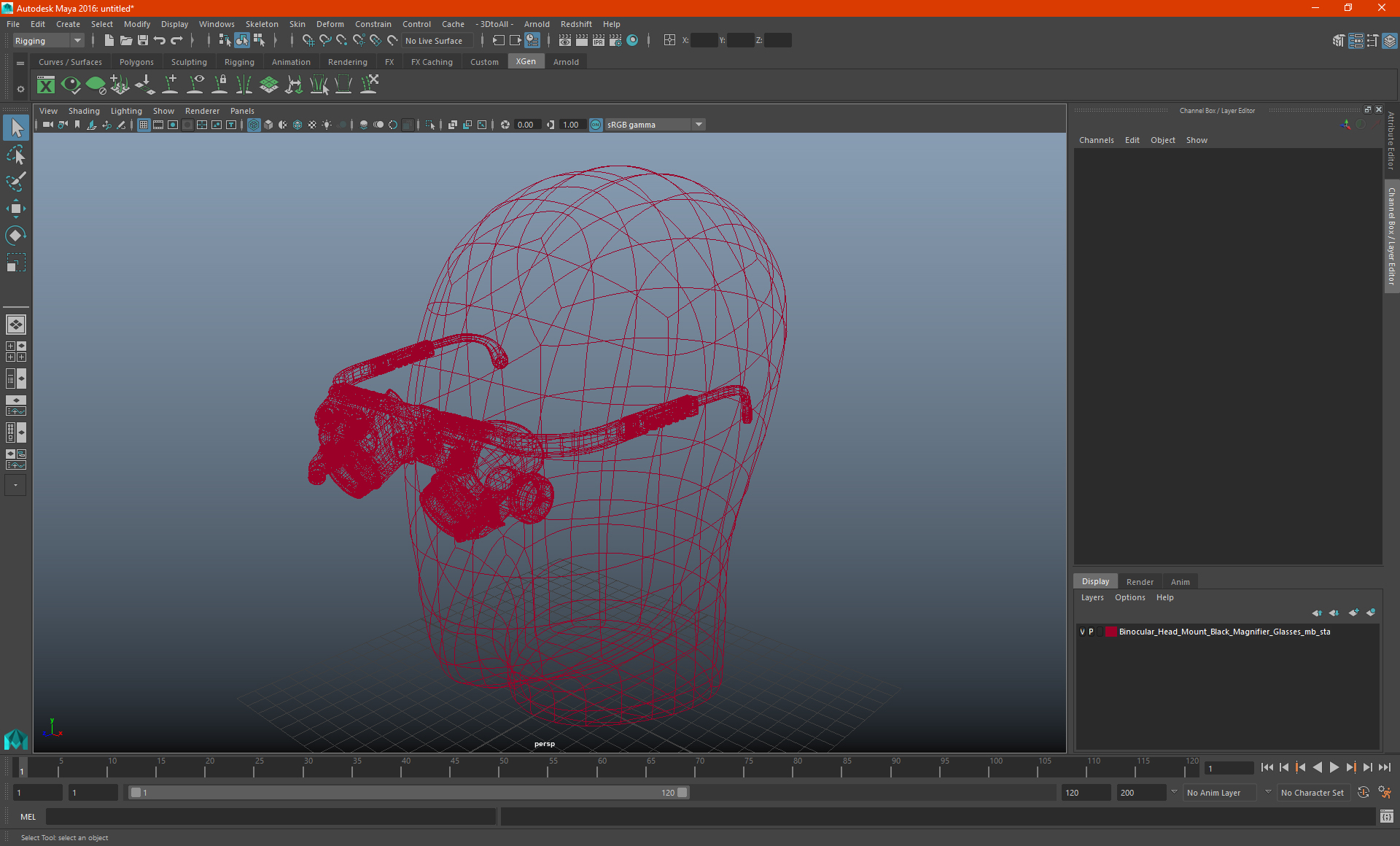Click the Save Scene disk icon
1400x846 pixels.
[x=143, y=41]
